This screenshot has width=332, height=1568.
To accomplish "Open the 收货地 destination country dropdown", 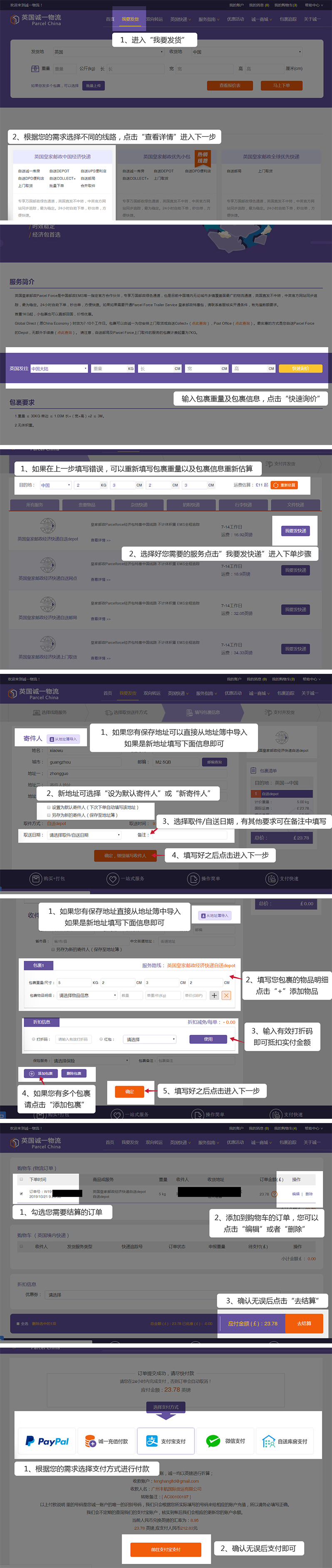I will (247, 52).
